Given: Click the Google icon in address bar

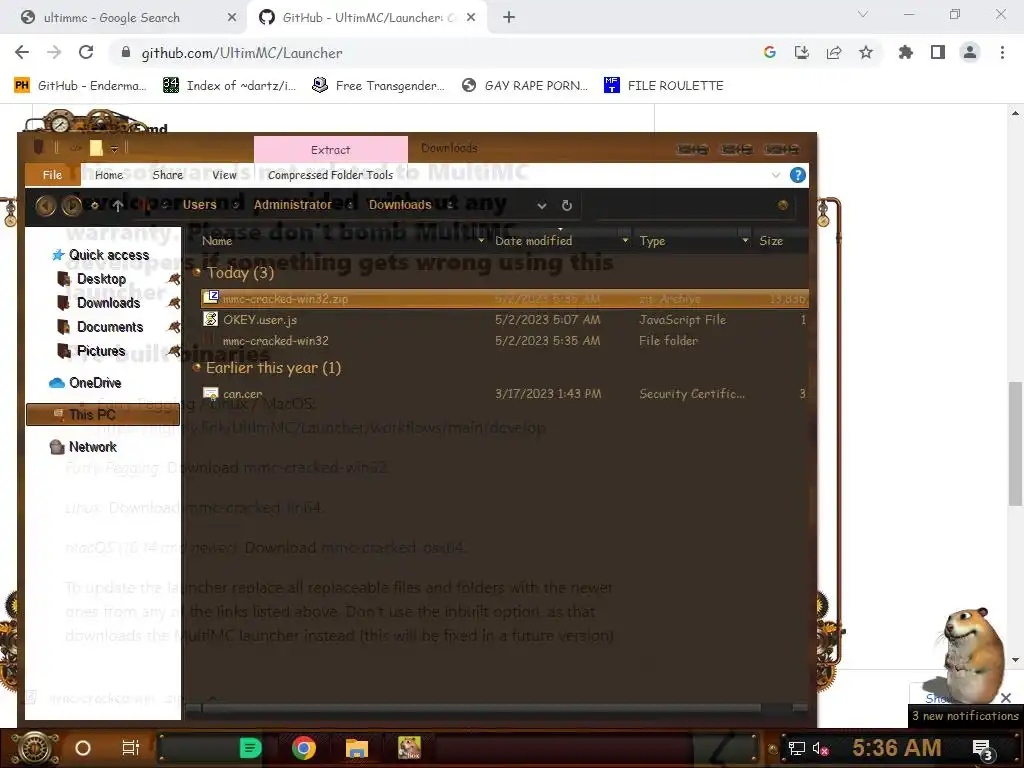Looking at the screenshot, I should click(x=770, y=52).
